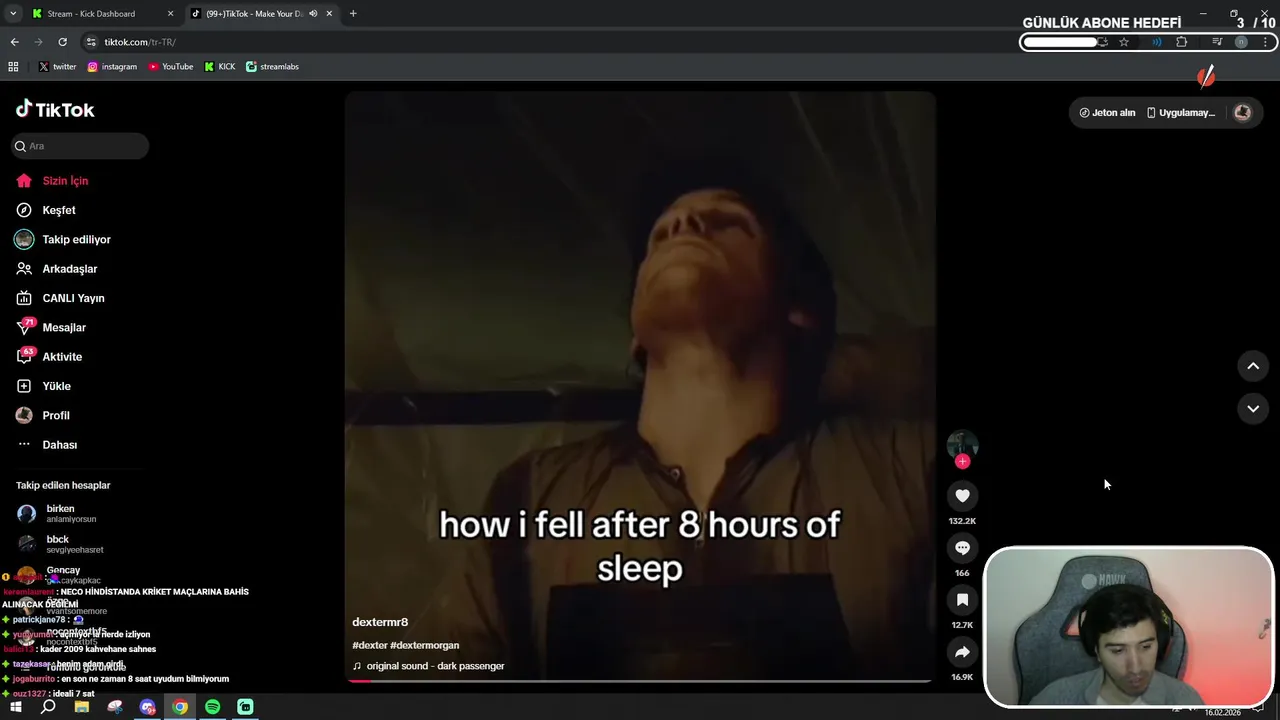Seek on the video progress bar

(x=640, y=681)
